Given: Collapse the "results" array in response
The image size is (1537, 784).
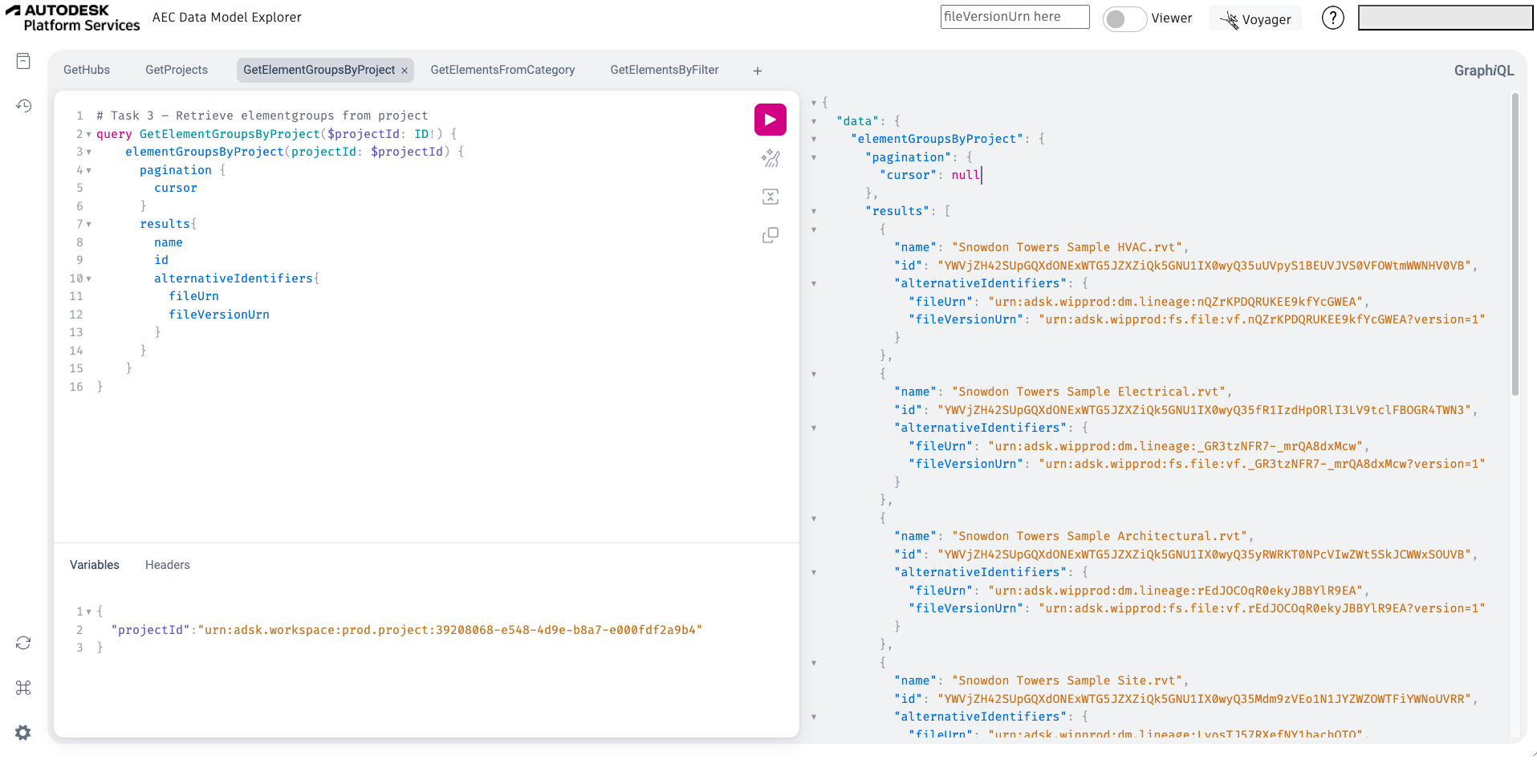Looking at the screenshot, I should [814, 212].
